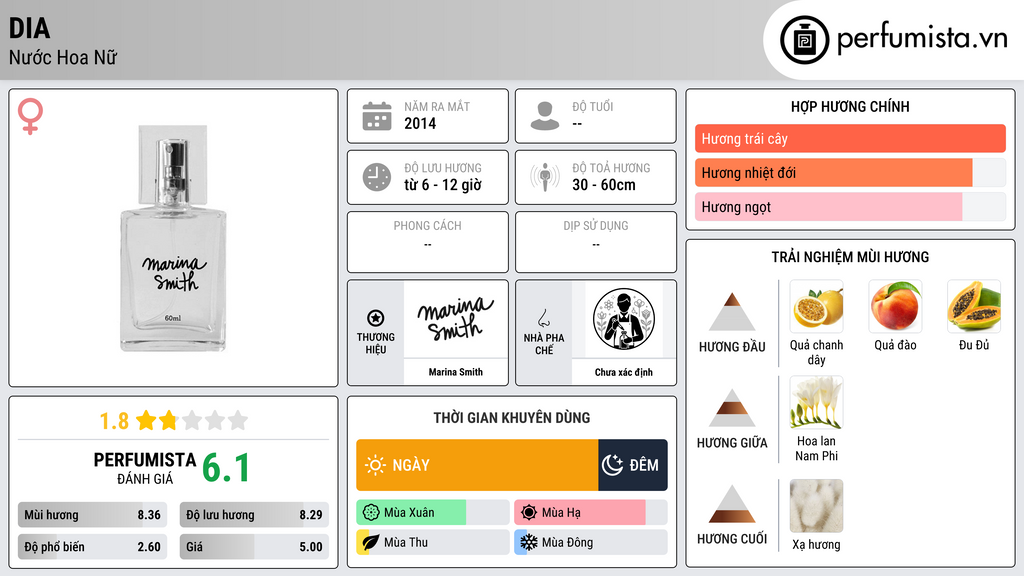
Task: Click the sun icon for Mùa Hạ
Action: [x=529, y=513]
